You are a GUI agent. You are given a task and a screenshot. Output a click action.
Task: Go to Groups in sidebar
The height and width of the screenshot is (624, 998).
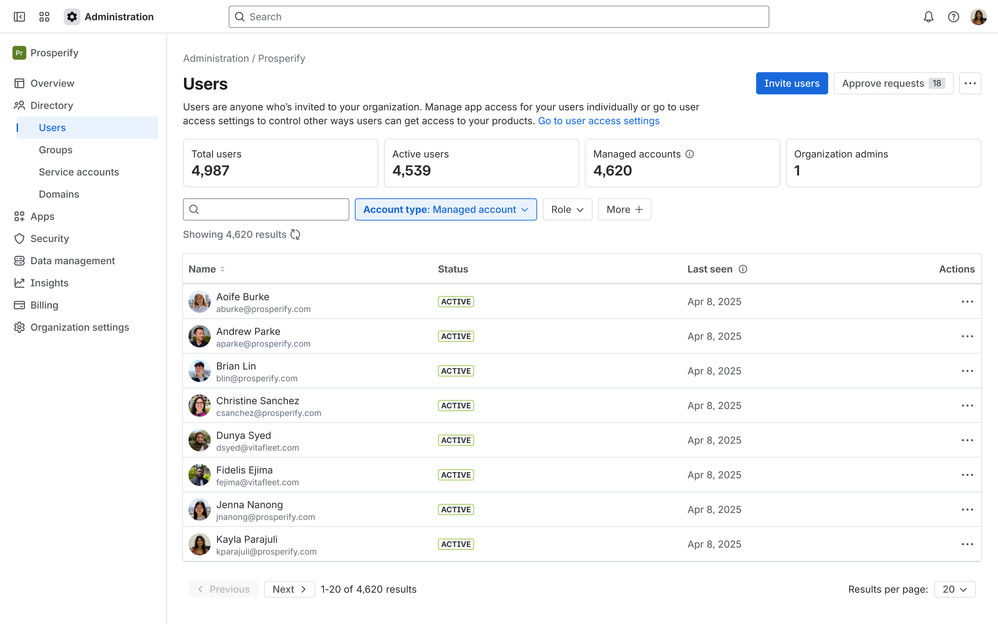point(55,150)
